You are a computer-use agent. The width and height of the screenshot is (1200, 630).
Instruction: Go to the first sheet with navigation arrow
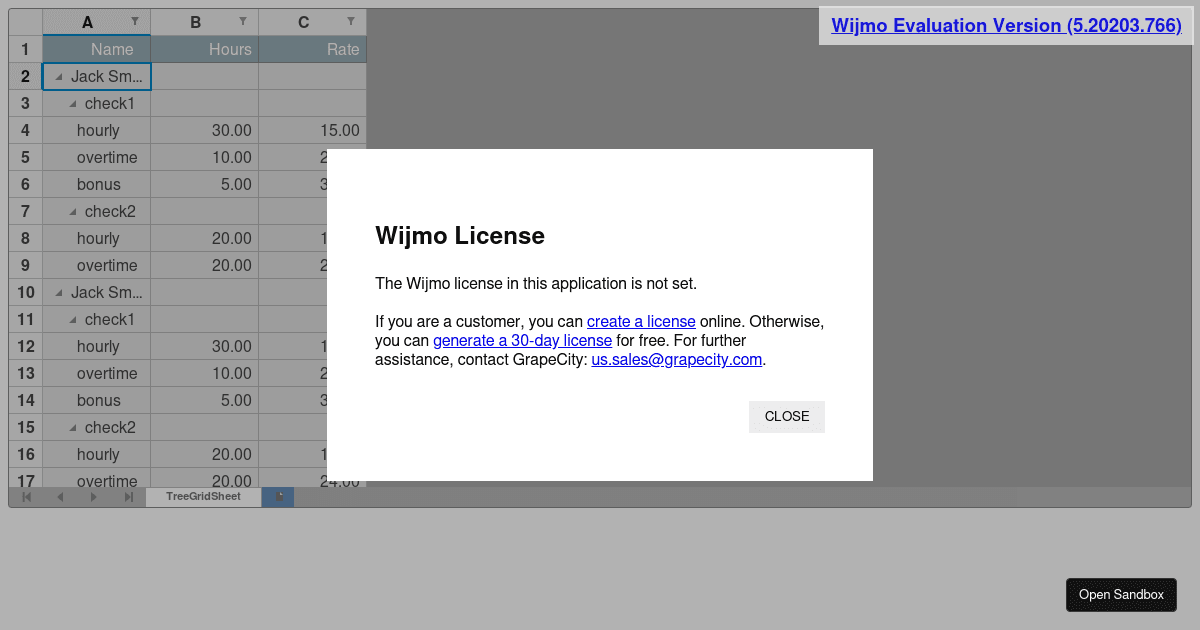[x=26, y=497]
